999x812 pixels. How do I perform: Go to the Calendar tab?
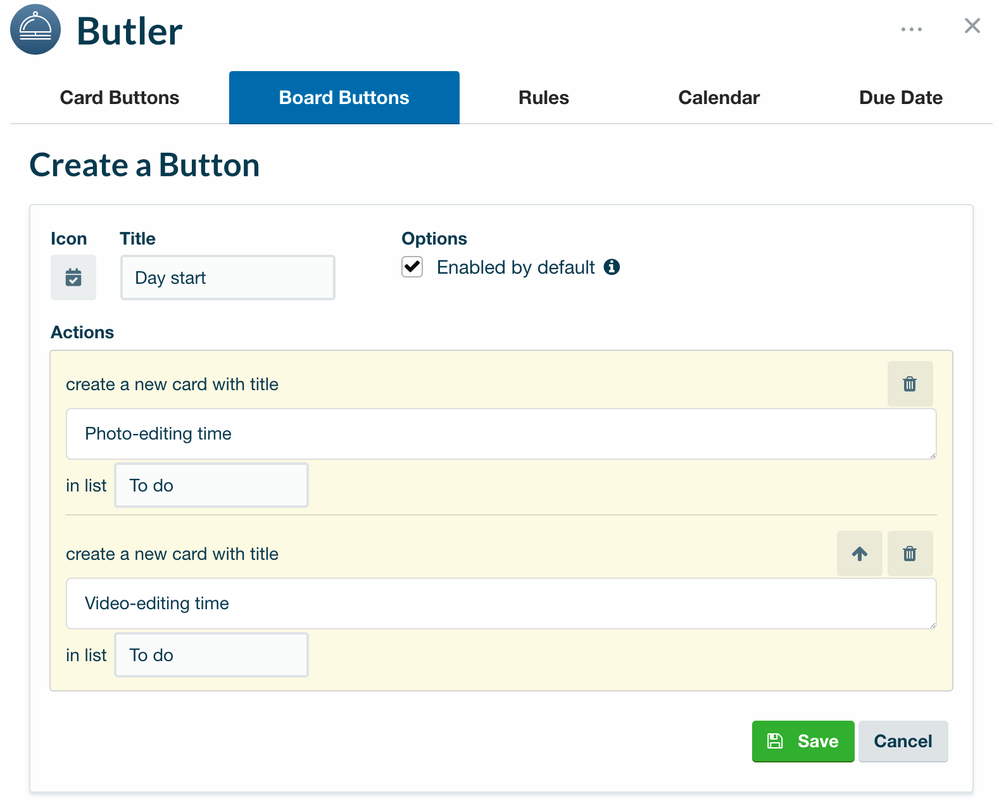(719, 98)
